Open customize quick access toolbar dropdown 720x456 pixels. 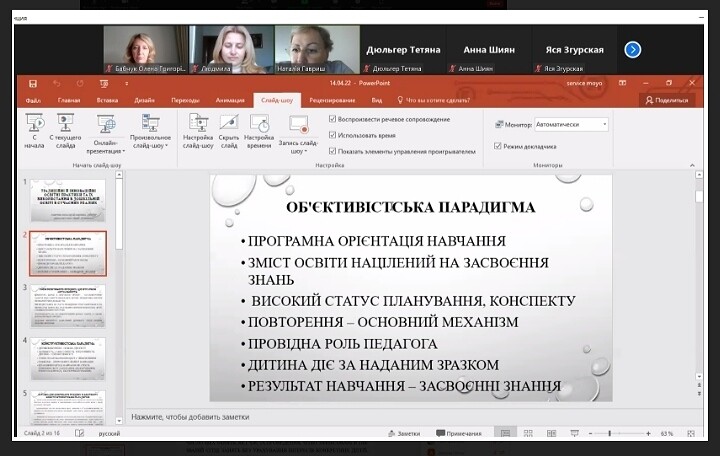pos(126,84)
